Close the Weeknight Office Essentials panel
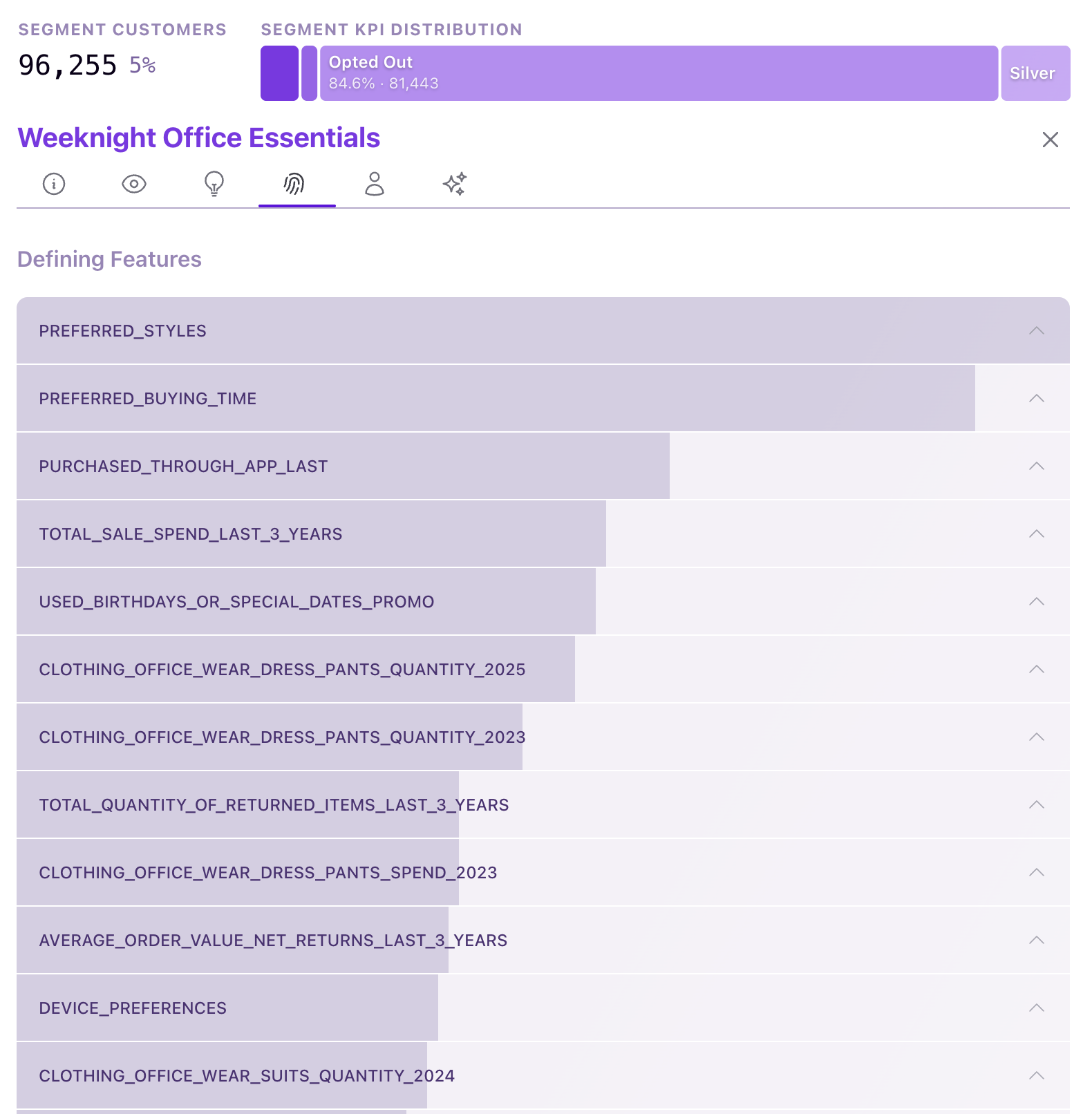 coord(1051,140)
